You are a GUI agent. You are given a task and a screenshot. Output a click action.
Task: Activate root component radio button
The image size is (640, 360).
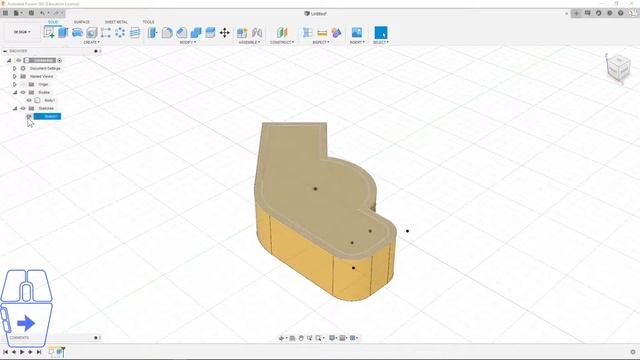click(x=60, y=60)
